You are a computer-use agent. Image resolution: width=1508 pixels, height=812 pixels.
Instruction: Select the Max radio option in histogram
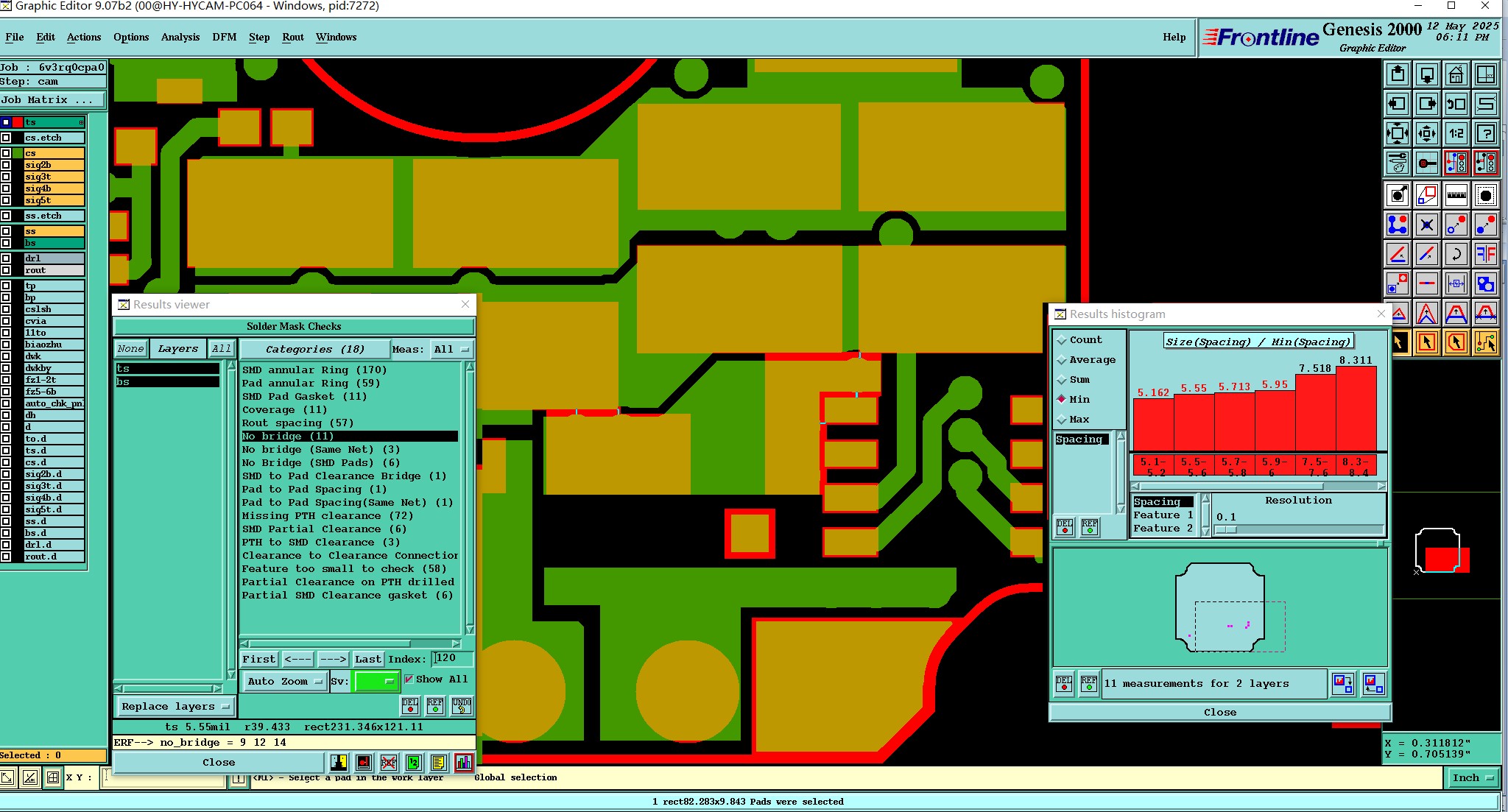click(x=1062, y=420)
